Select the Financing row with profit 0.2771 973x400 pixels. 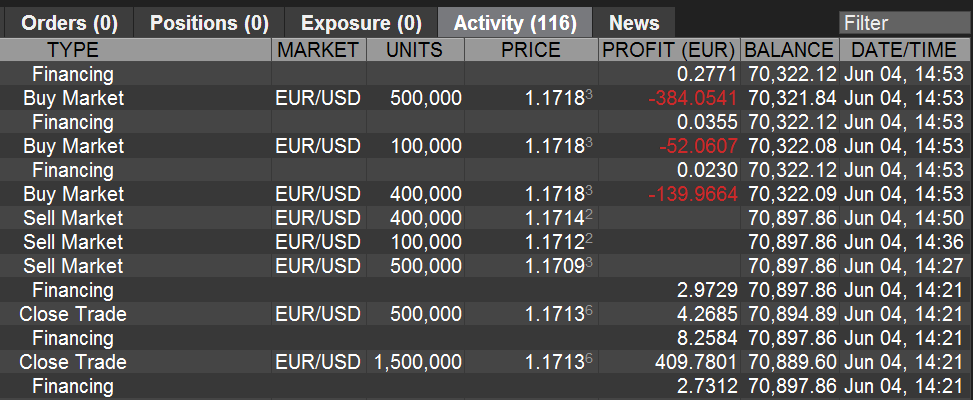[74, 74]
